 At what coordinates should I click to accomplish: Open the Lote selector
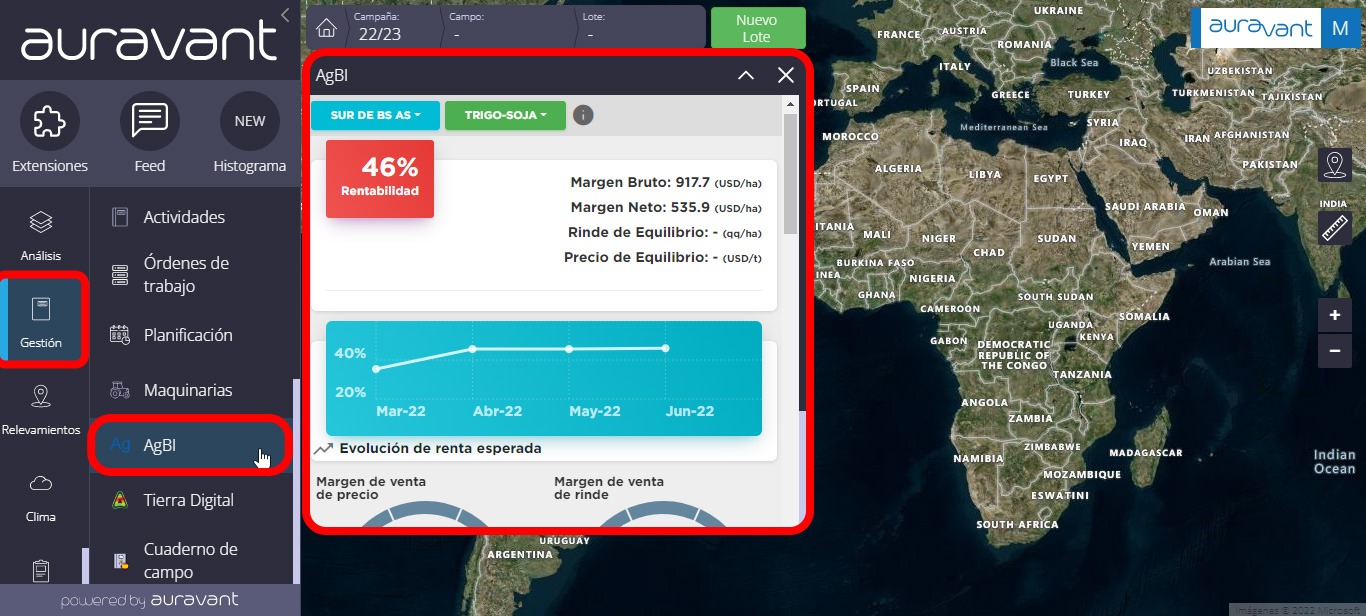640,27
